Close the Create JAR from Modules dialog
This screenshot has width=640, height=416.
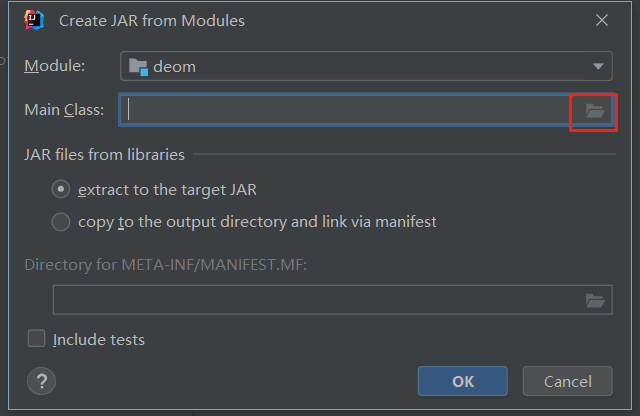point(601,20)
